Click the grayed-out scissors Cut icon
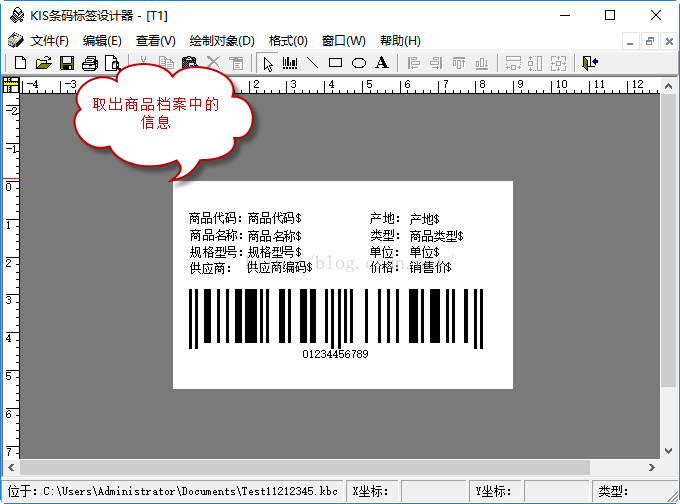Viewport: 680px width, 504px height. pyautogui.click(x=143, y=63)
